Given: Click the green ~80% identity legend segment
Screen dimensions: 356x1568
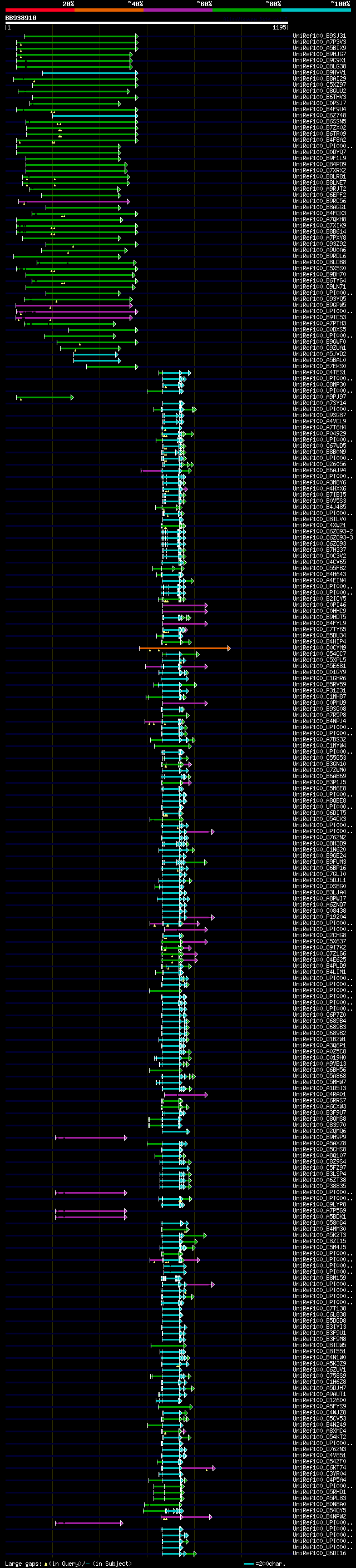Looking at the screenshot, I should point(247,10).
